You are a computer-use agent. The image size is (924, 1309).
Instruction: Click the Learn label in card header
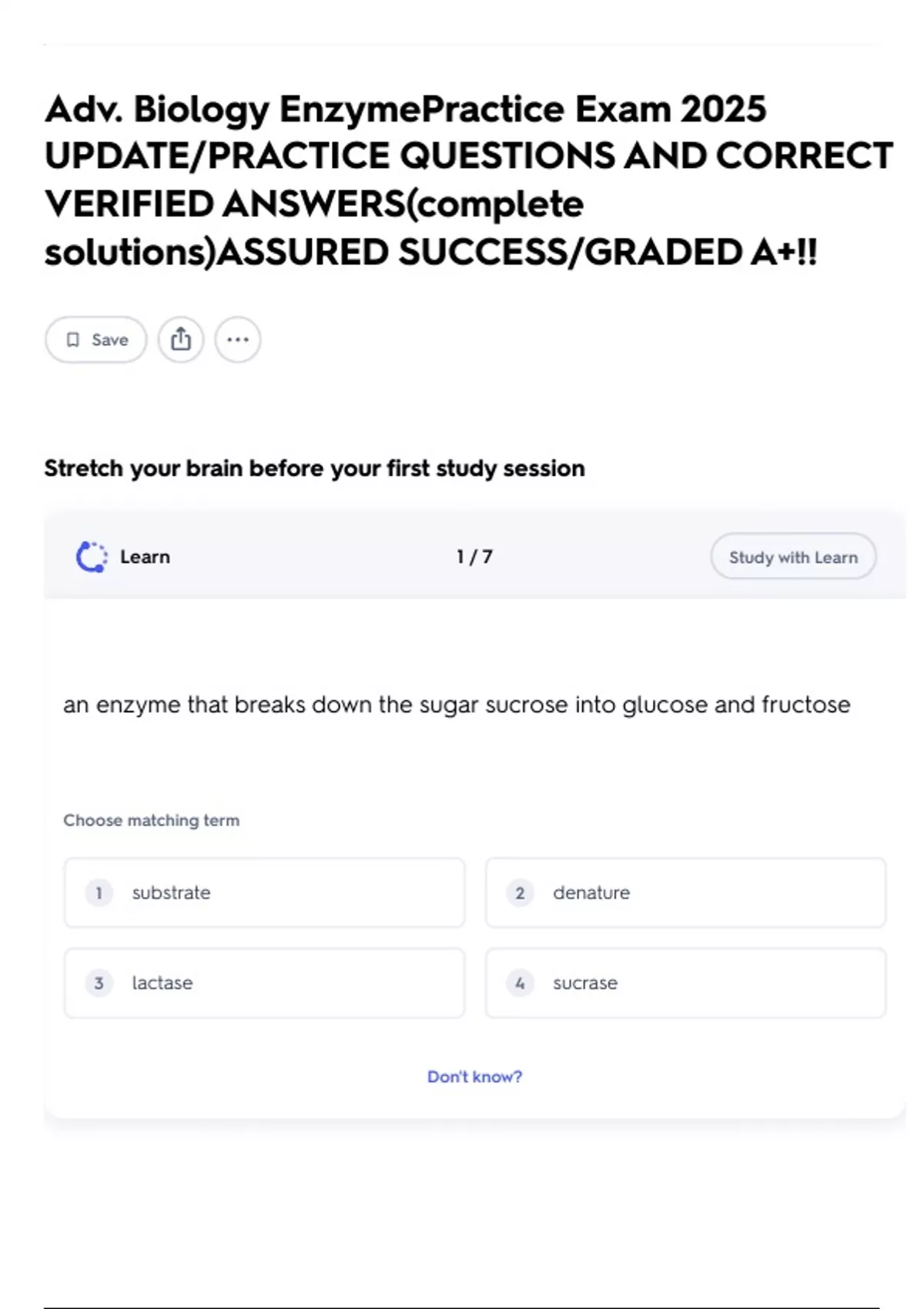coord(145,557)
